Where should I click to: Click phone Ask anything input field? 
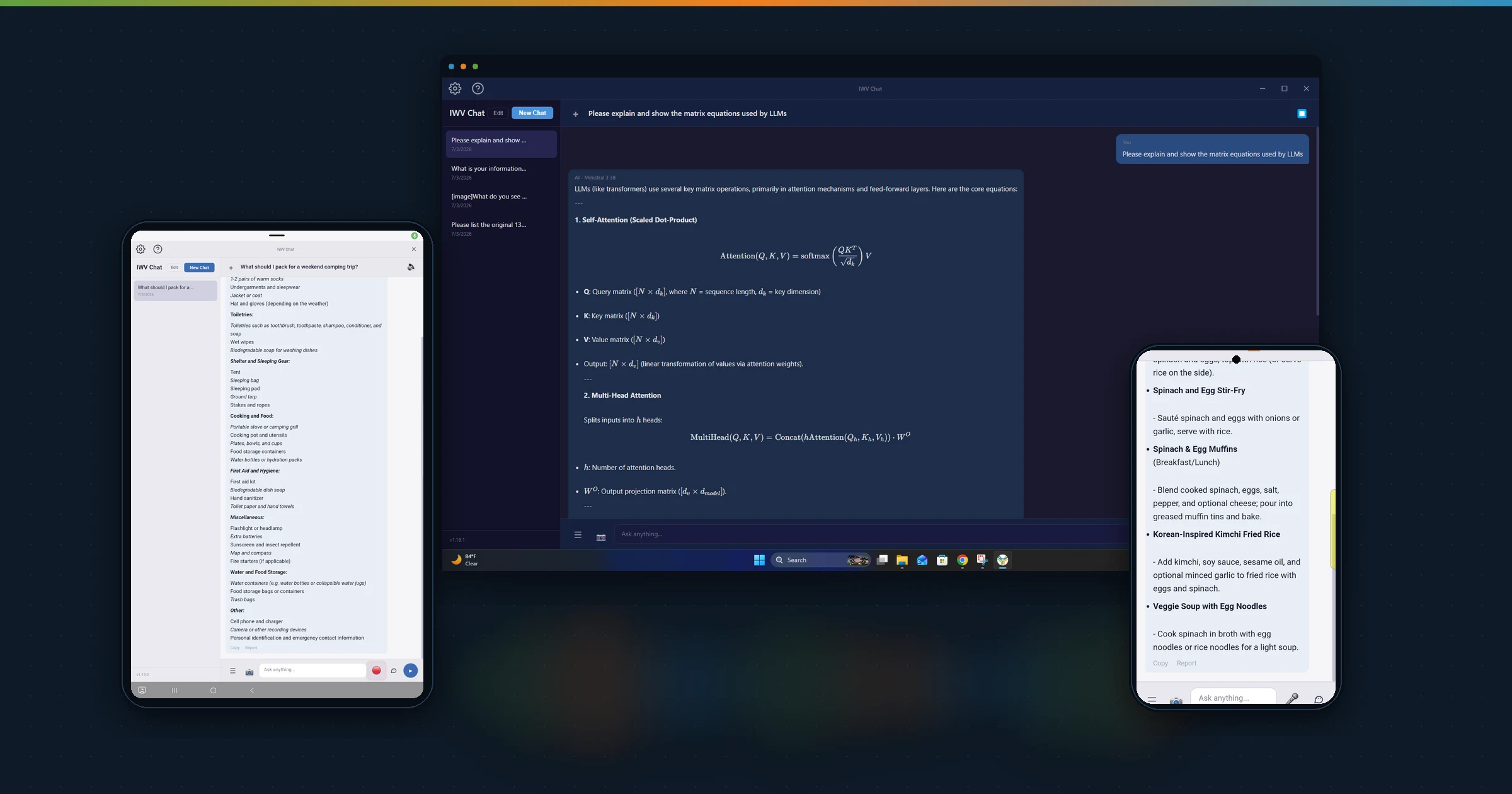point(1233,698)
